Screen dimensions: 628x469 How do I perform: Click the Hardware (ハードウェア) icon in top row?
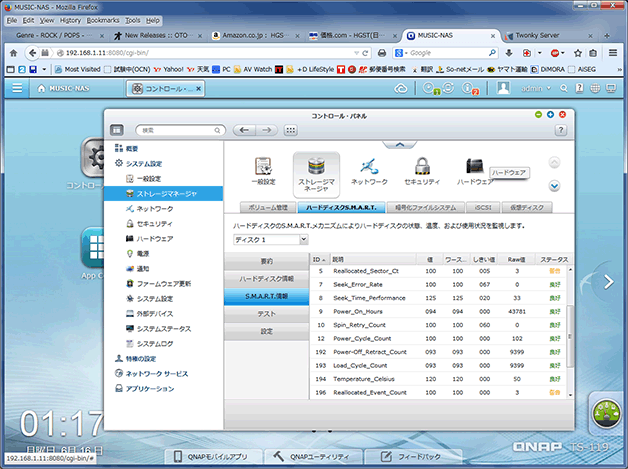[x=475, y=168]
